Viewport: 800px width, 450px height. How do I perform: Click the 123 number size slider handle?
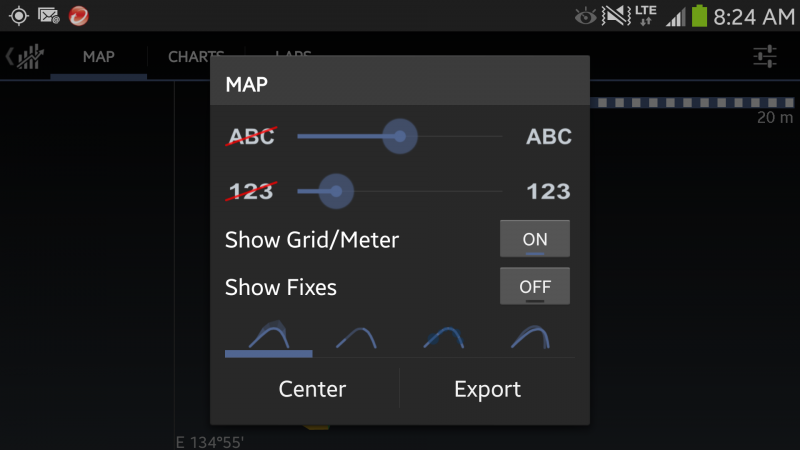click(336, 191)
